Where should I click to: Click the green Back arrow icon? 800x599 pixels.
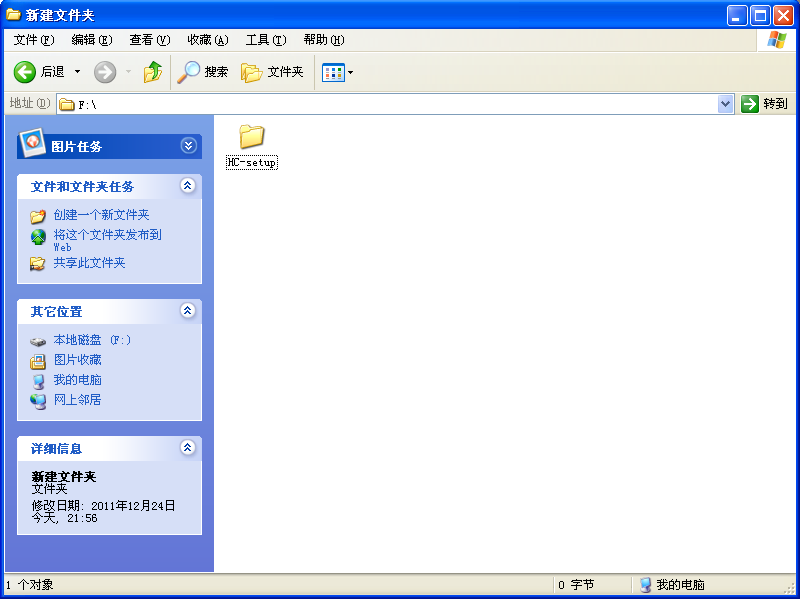pyautogui.click(x=25, y=72)
